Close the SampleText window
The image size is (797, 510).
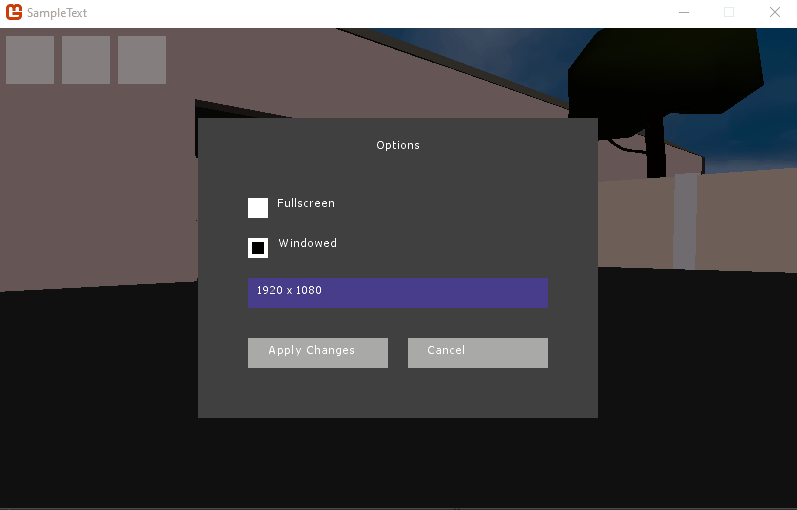pos(775,13)
